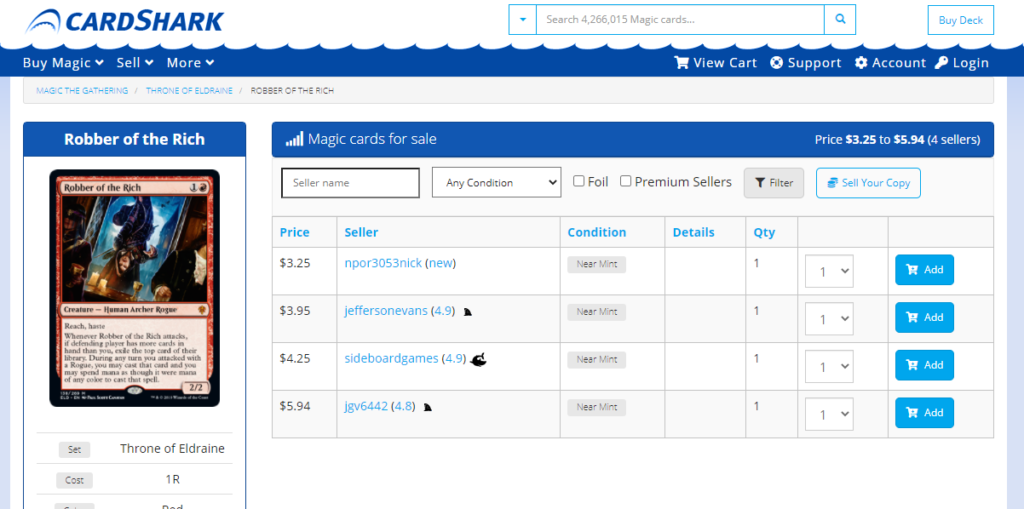Open the Buy Magic menu
The width and height of the screenshot is (1024, 509).
click(63, 63)
